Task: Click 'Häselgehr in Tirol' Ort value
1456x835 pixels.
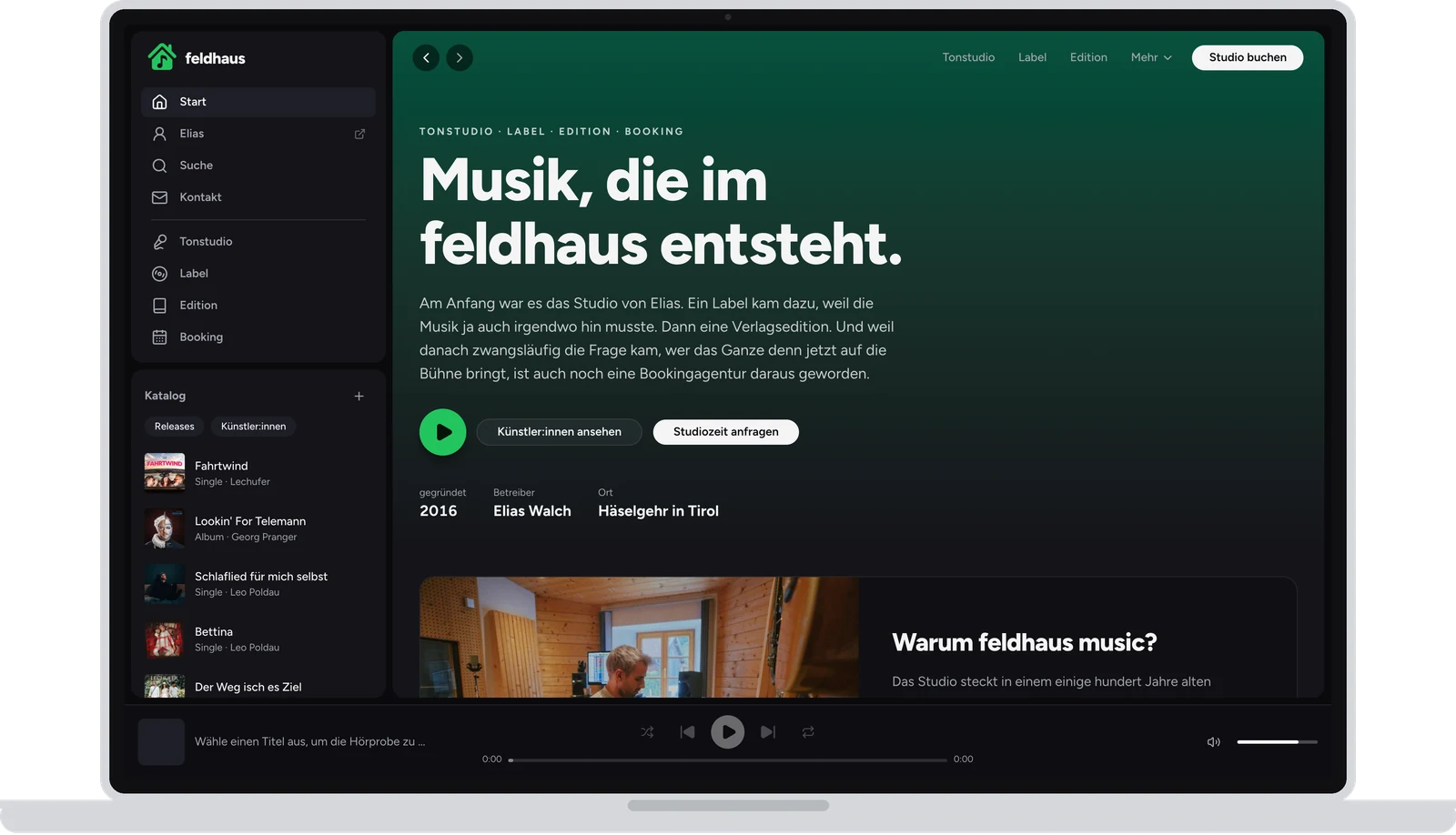Action: coord(658,512)
